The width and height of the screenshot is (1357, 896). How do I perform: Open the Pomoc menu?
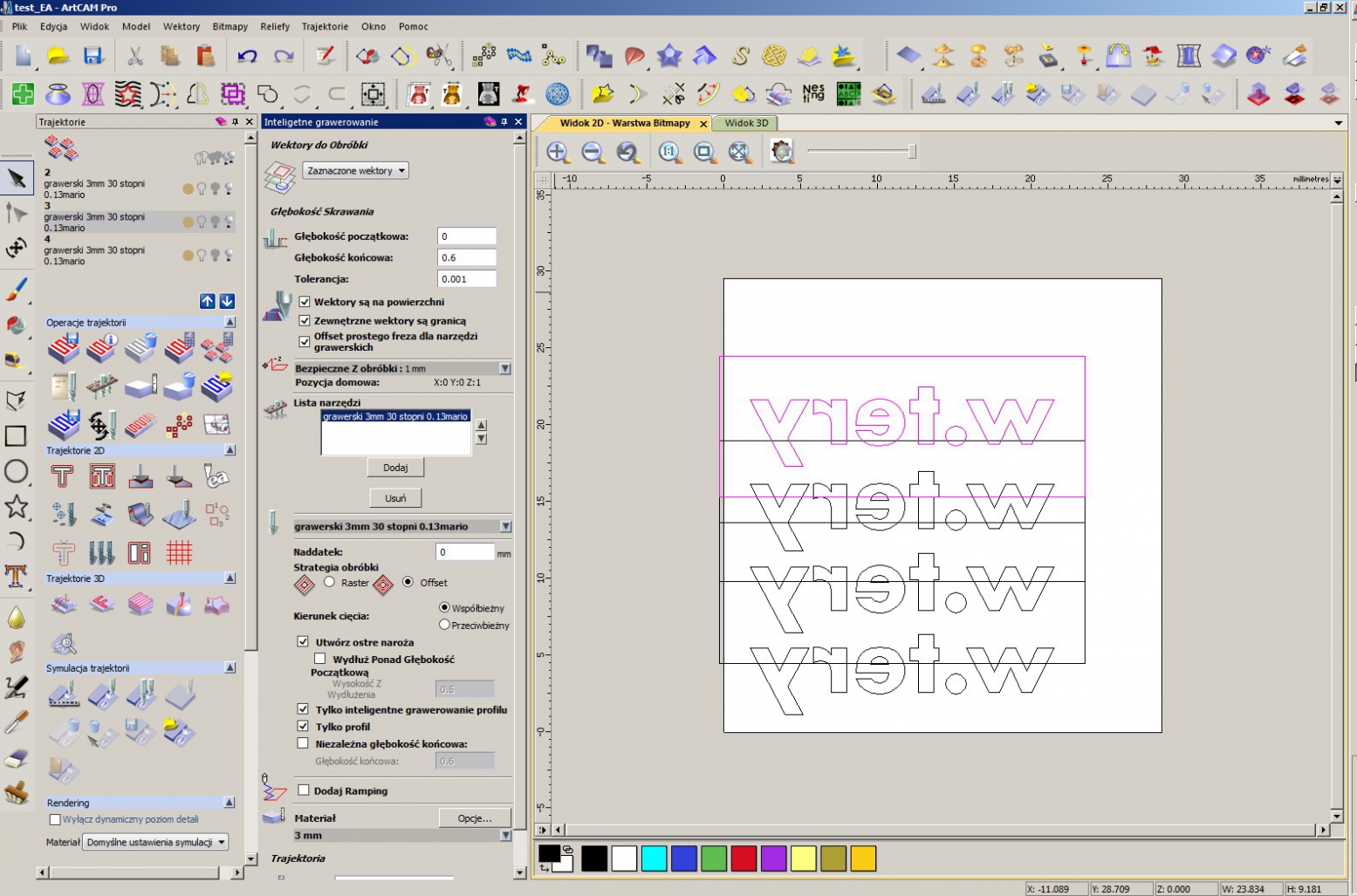pyautogui.click(x=414, y=26)
